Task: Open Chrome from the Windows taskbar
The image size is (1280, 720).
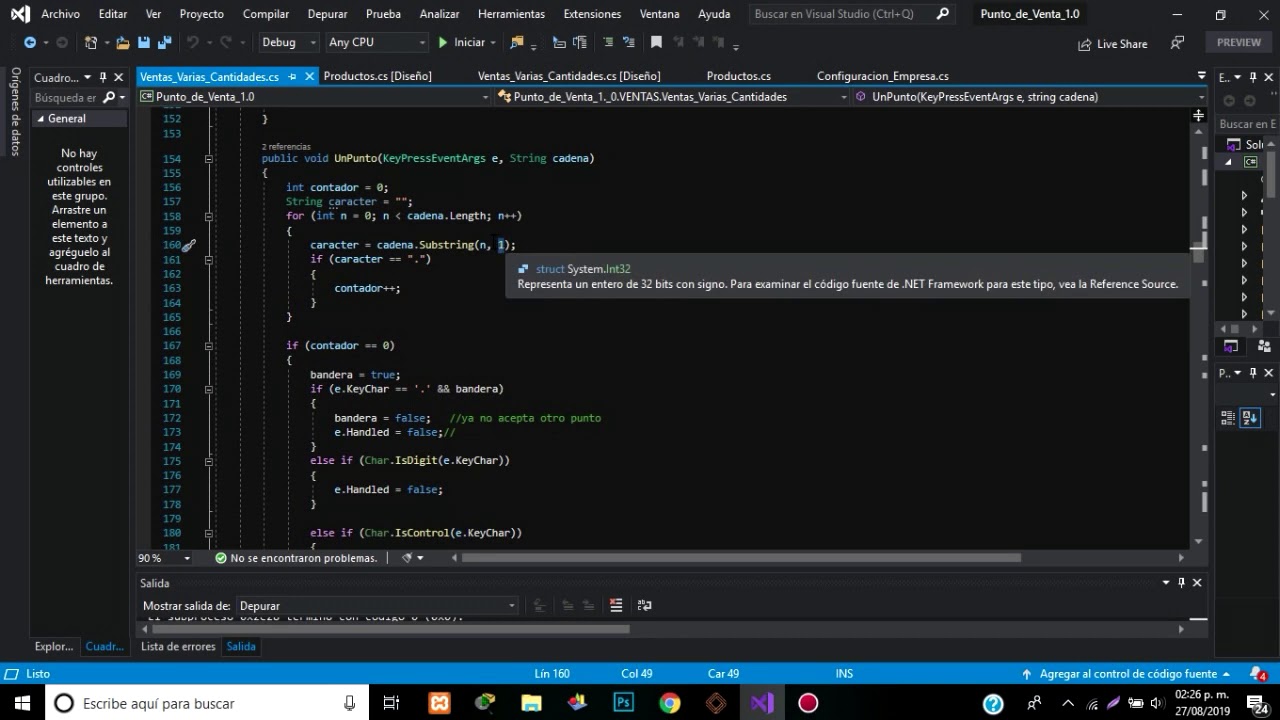Action: point(670,703)
